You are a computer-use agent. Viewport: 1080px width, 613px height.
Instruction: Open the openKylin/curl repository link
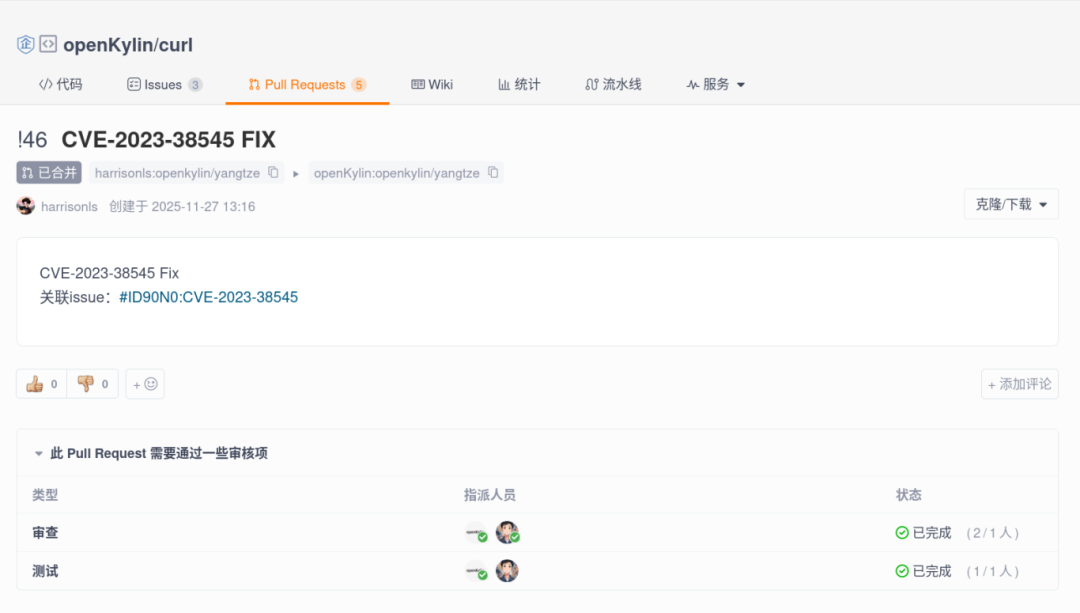[128, 45]
